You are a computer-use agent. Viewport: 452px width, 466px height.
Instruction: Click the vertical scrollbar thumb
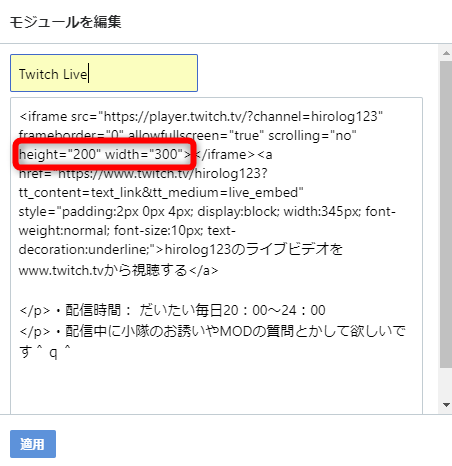(x=446, y=214)
